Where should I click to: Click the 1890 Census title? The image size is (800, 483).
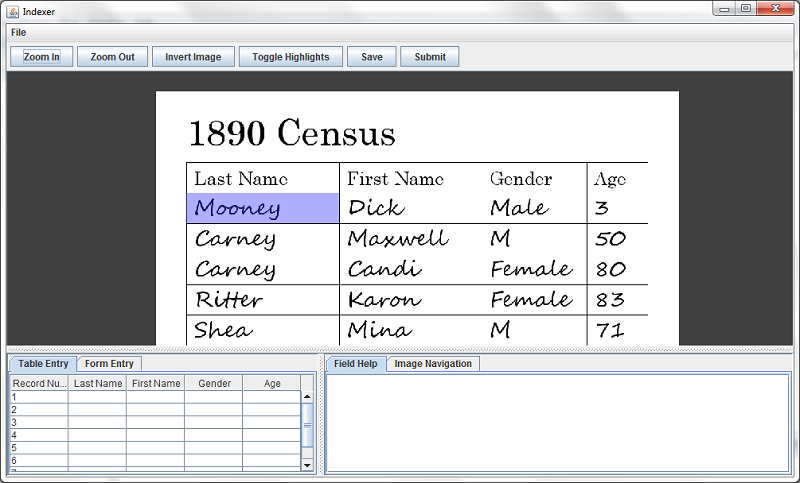click(x=292, y=133)
